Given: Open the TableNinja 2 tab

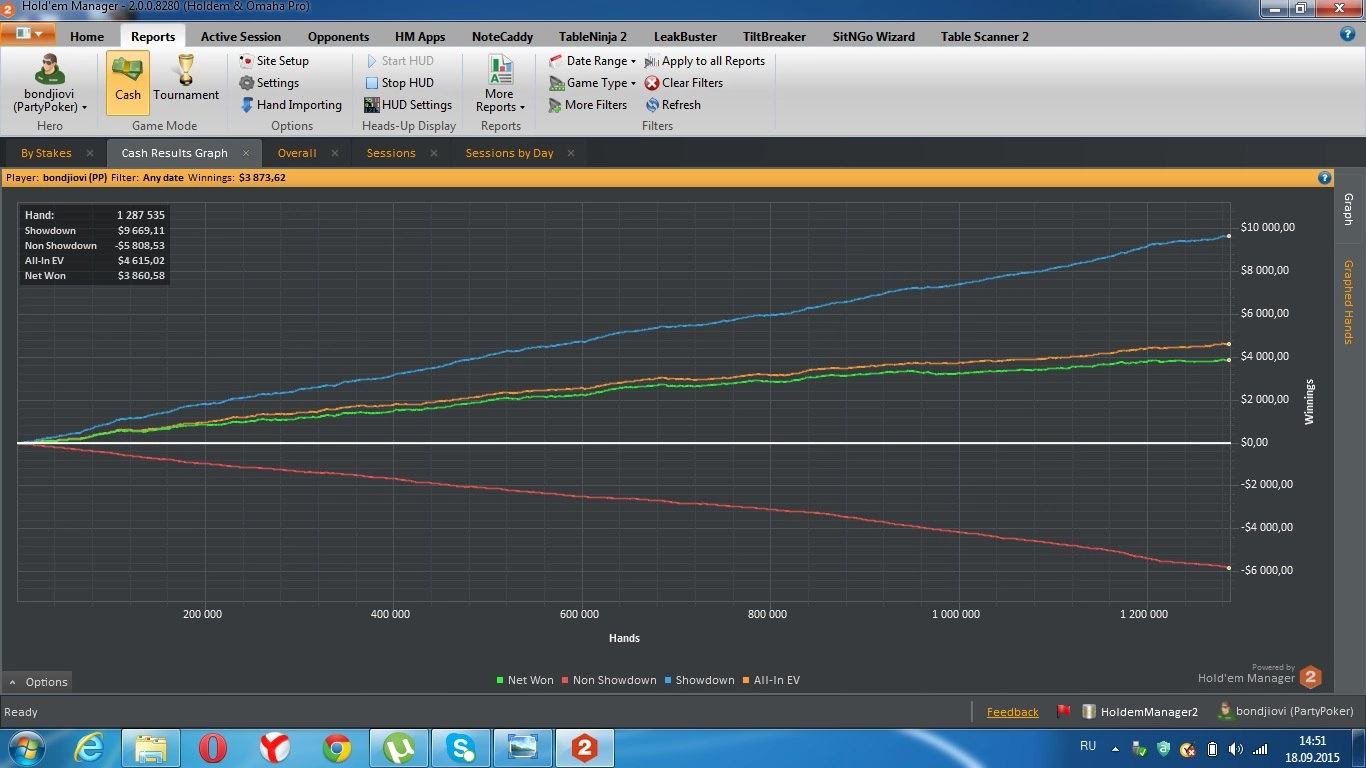Looking at the screenshot, I should (x=593, y=36).
